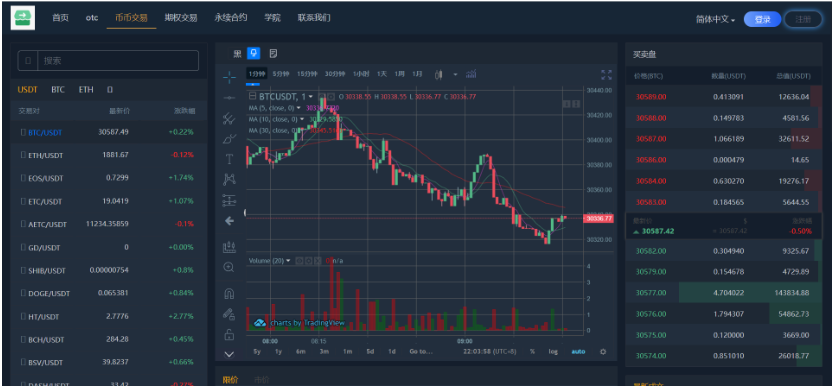Image resolution: width=833 pixels, height=386 pixels.
Task: Select the DOGE/USDT trading pair row
Action: coord(108,293)
